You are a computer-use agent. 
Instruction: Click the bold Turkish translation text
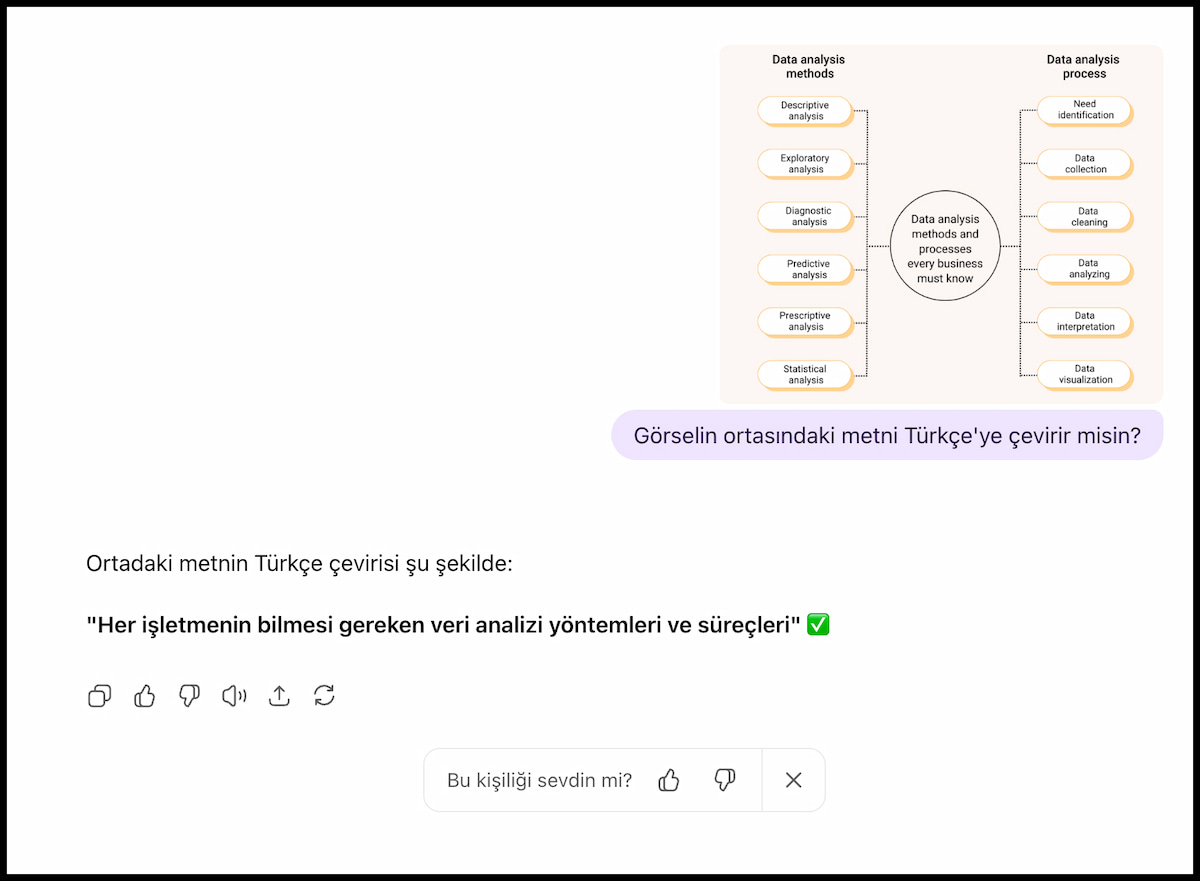point(445,625)
